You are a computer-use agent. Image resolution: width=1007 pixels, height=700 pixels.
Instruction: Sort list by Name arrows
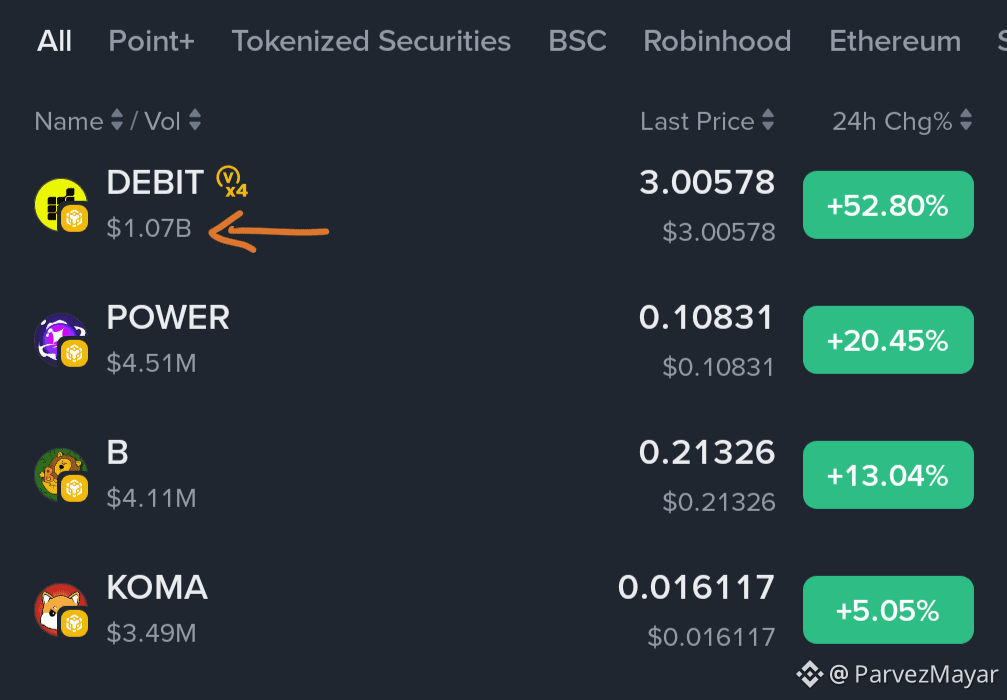tap(117, 120)
